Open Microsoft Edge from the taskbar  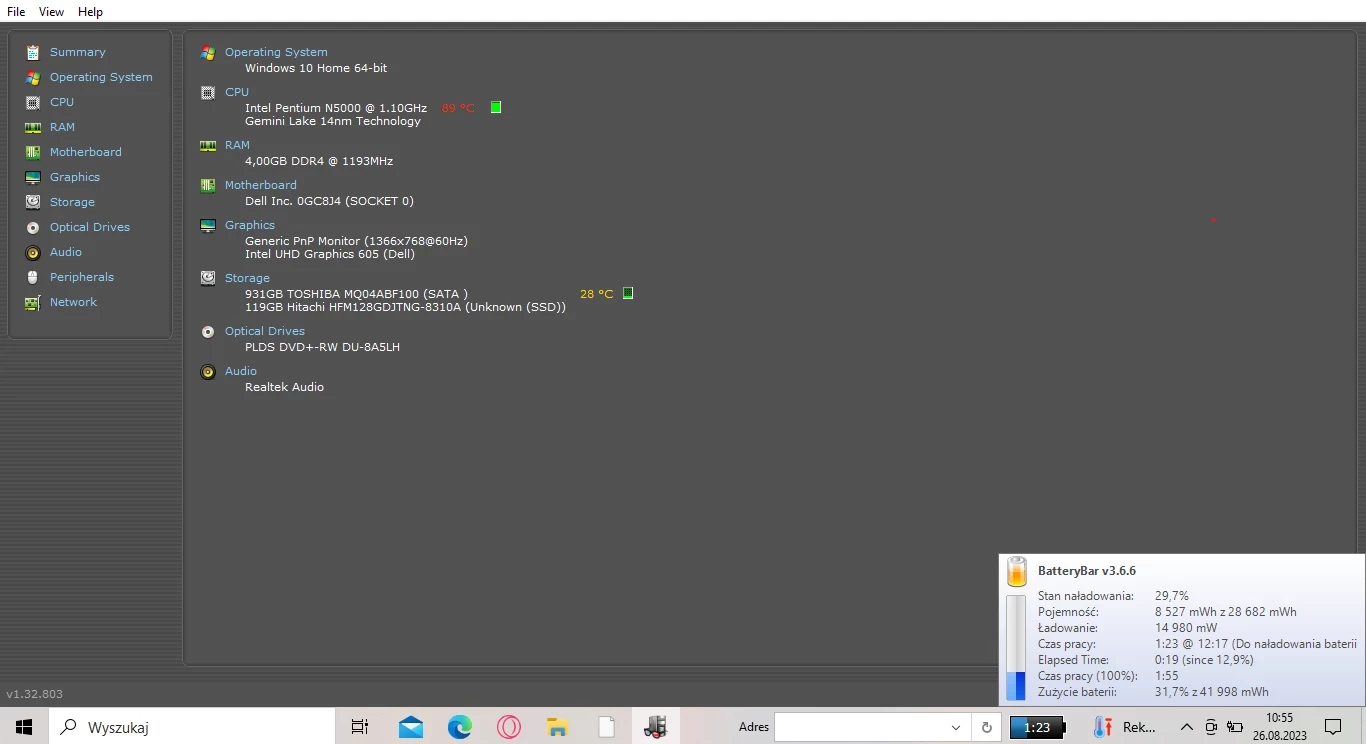[x=459, y=727]
